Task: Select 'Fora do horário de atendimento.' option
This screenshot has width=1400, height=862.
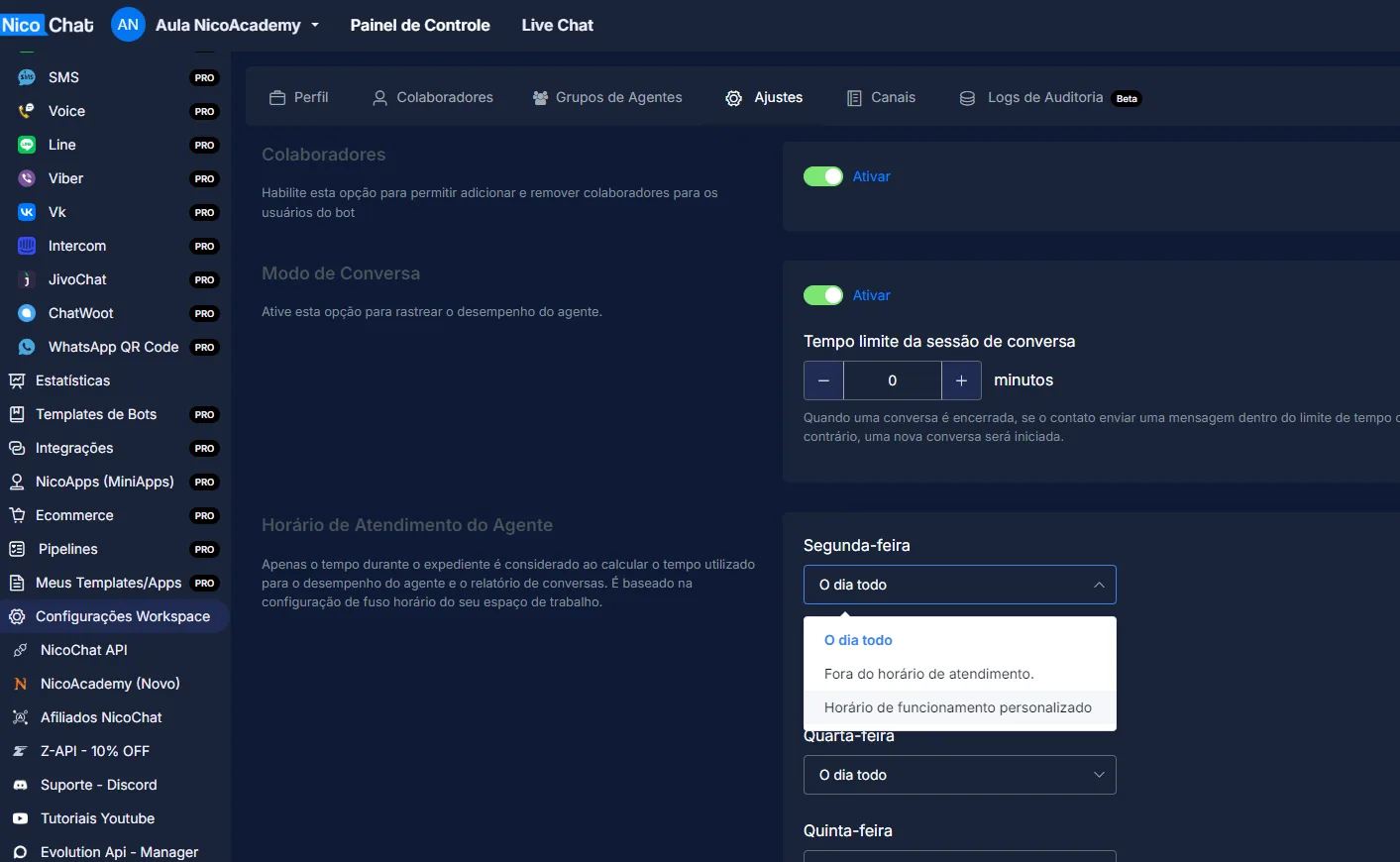Action: 960,674
